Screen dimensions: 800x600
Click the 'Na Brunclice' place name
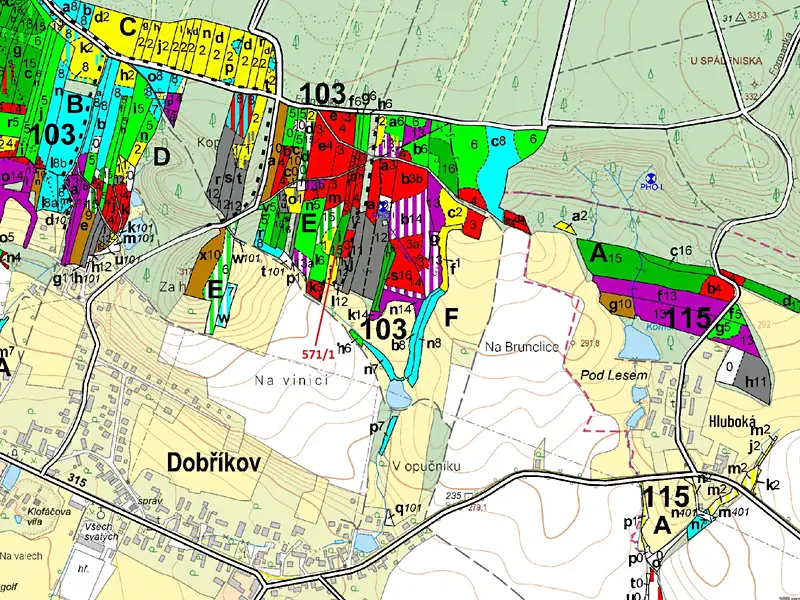pyautogui.click(x=522, y=347)
